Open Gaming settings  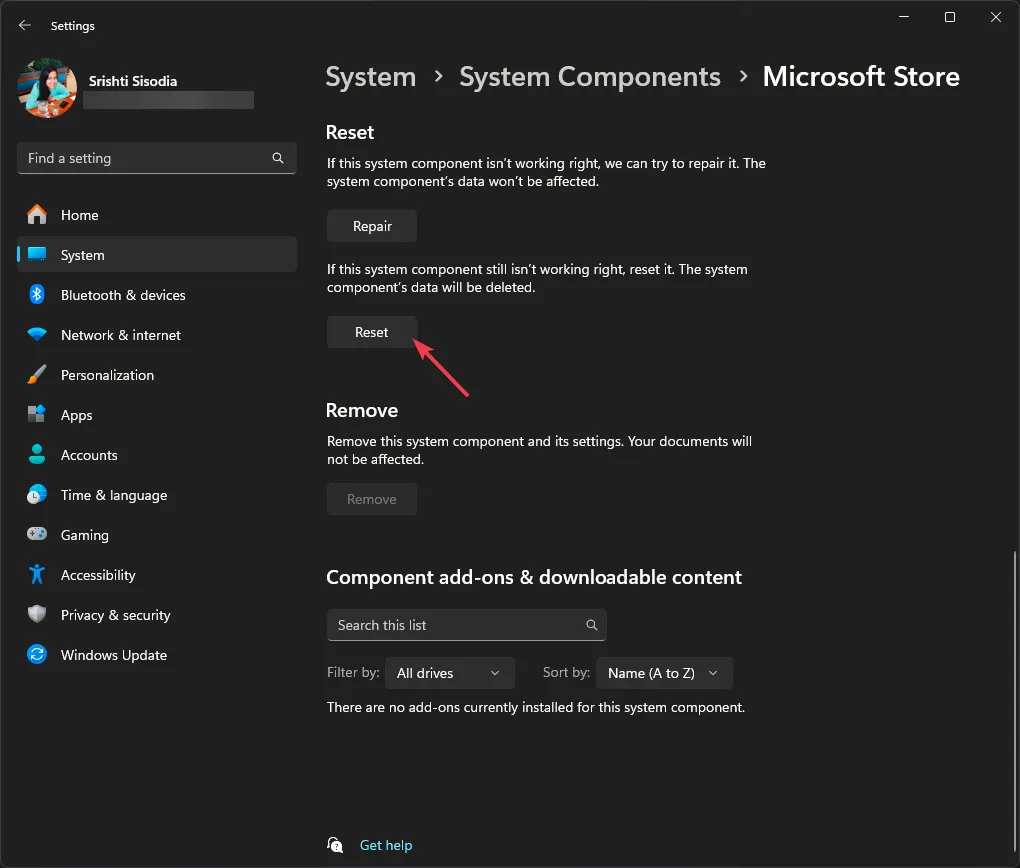(x=157, y=535)
